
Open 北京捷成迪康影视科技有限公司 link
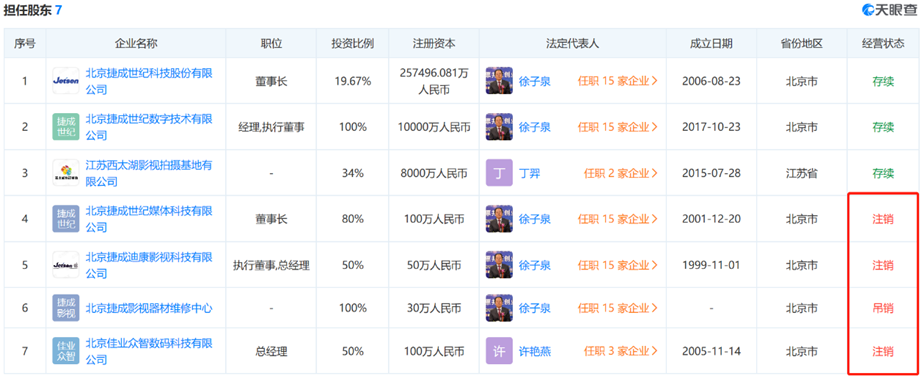tap(149, 265)
